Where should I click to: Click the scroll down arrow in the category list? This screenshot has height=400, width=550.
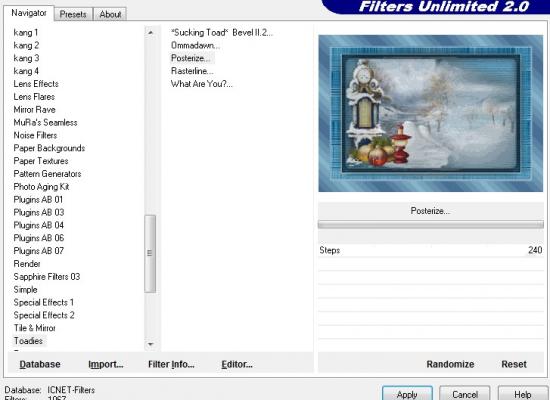pyautogui.click(x=150, y=344)
